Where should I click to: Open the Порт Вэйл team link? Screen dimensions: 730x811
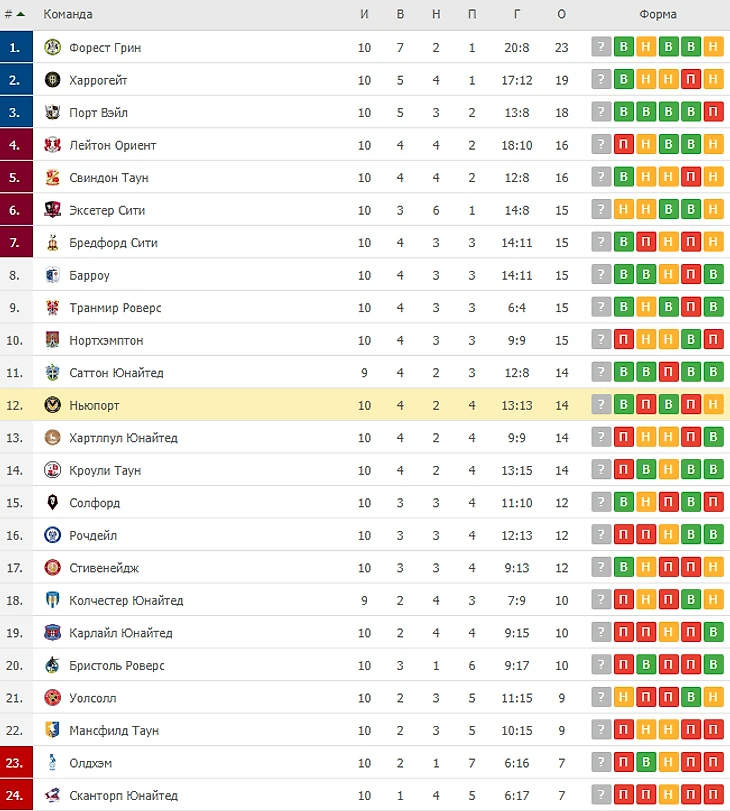(x=98, y=113)
